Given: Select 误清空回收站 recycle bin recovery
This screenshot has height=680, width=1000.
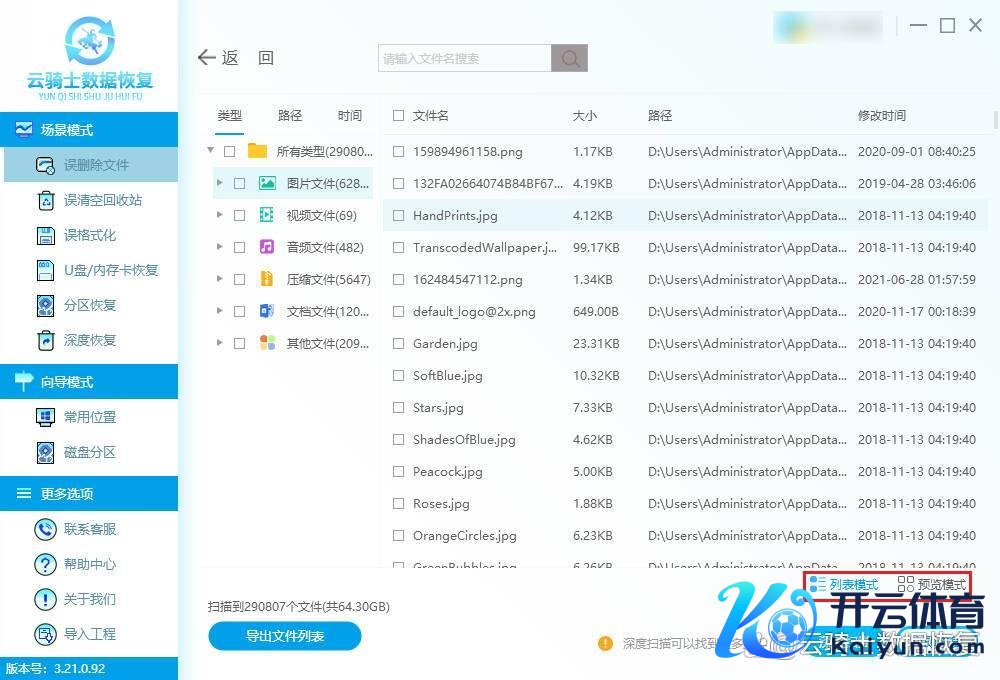Looking at the screenshot, I should 101,200.
